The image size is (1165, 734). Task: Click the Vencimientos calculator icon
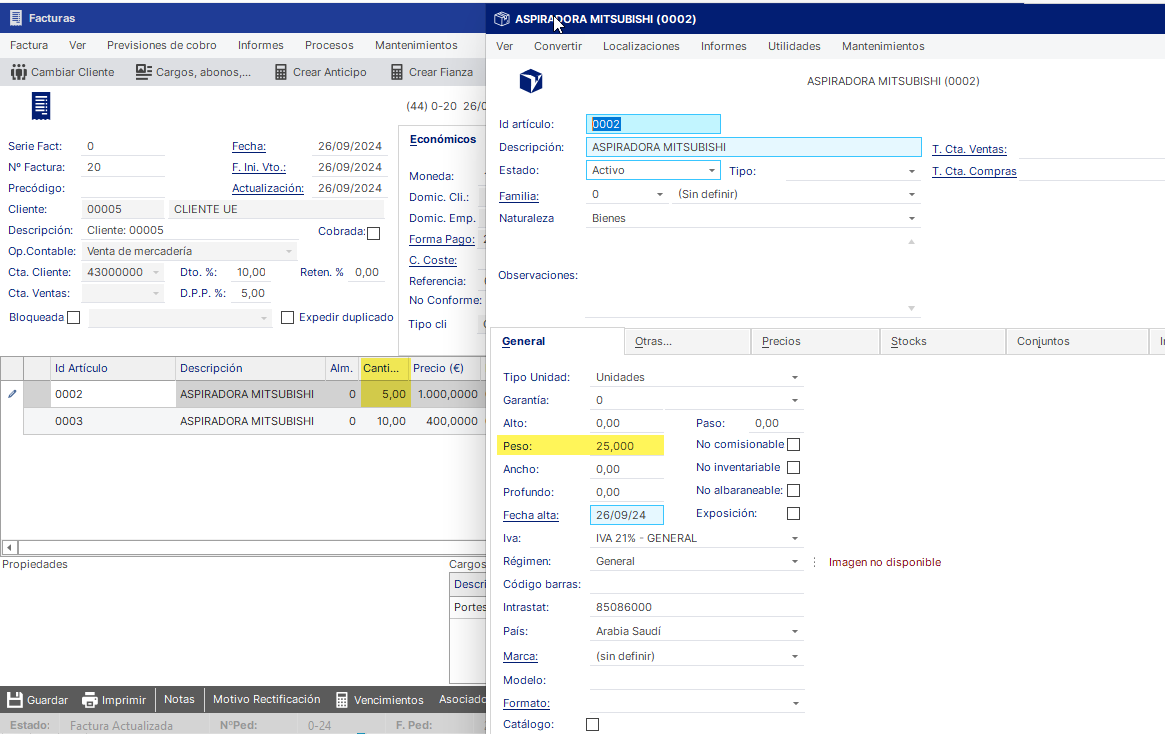pos(342,700)
